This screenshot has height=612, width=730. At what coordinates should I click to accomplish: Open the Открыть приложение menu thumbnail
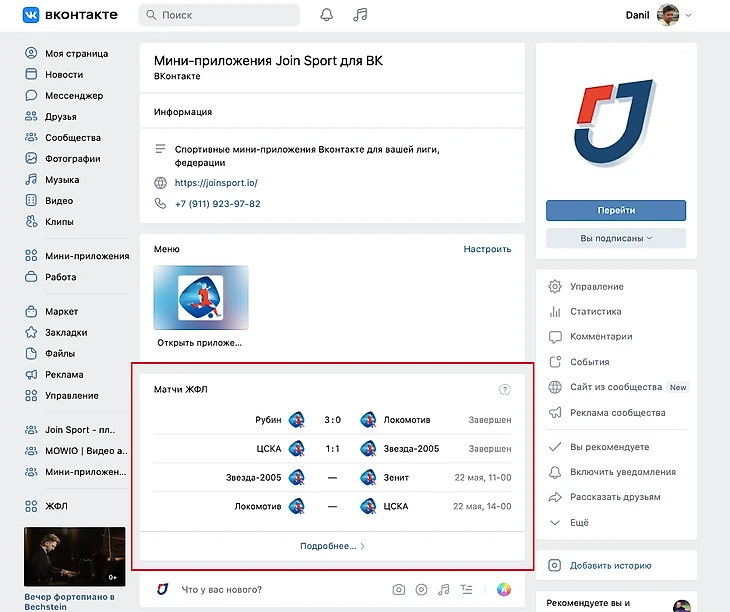coord(200,299)
